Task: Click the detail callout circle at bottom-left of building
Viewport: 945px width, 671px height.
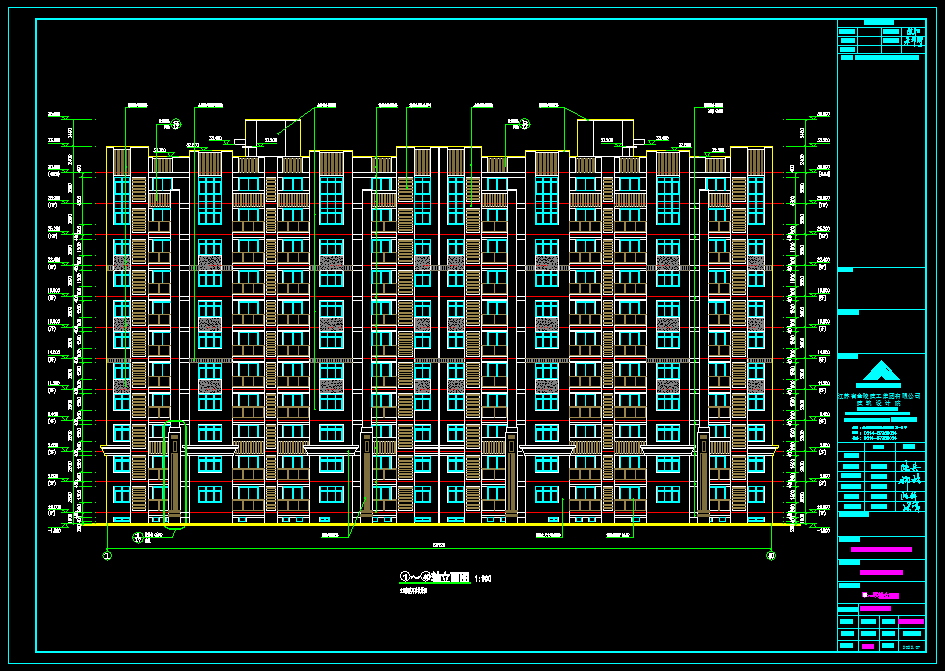Action: click(137, 538)
